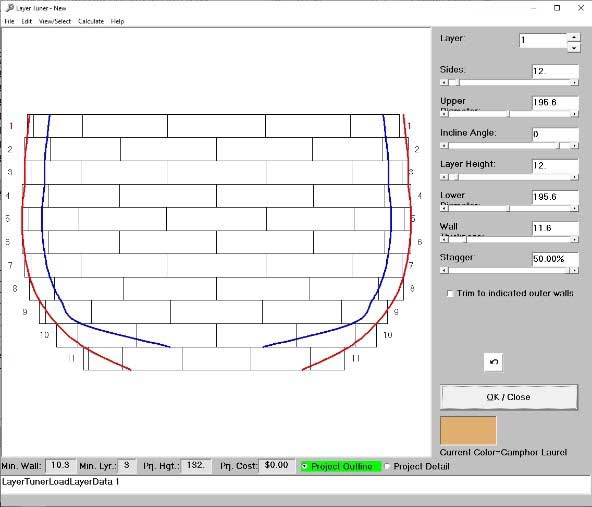Click the Incline Angle value field
This screenshot has width=592, height=507.
tap(555, 134)
